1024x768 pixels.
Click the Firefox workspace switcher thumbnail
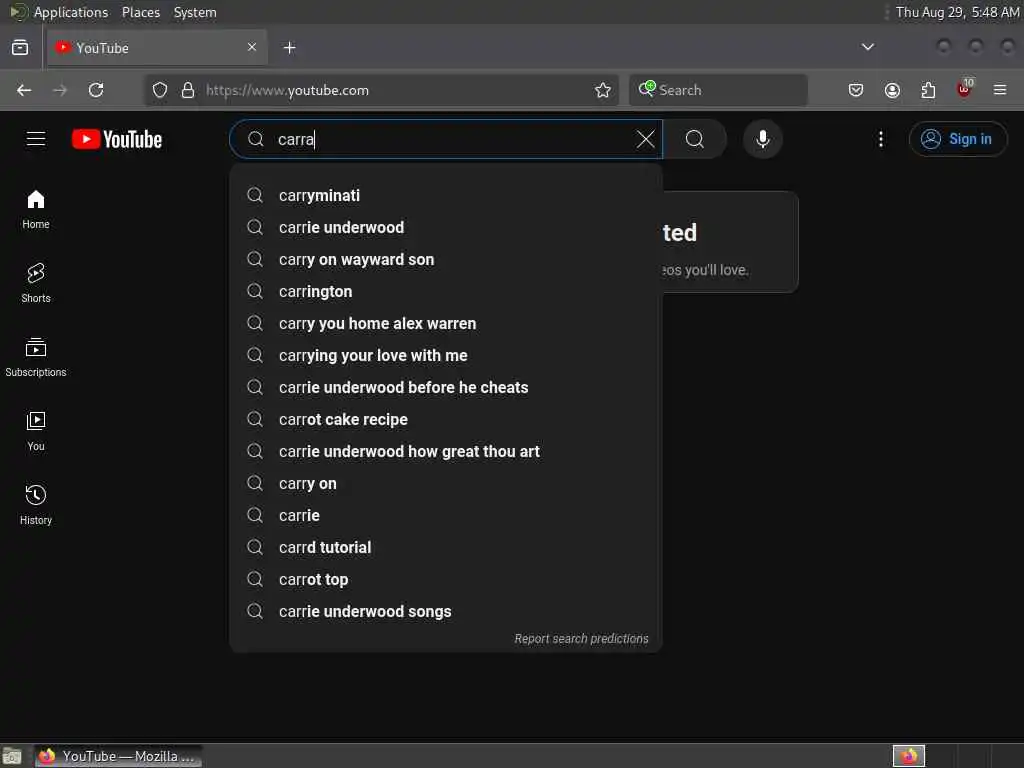(908, 756)
